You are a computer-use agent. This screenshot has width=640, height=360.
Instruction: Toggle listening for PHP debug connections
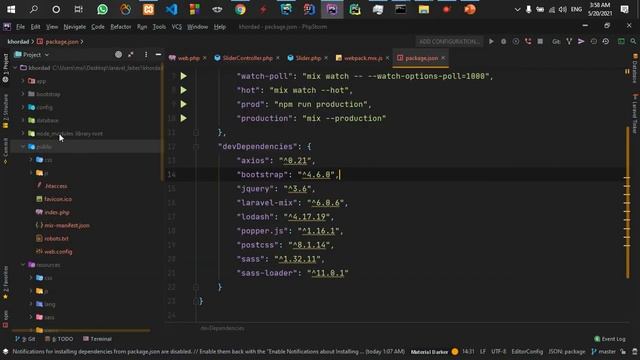coord(528,42)
